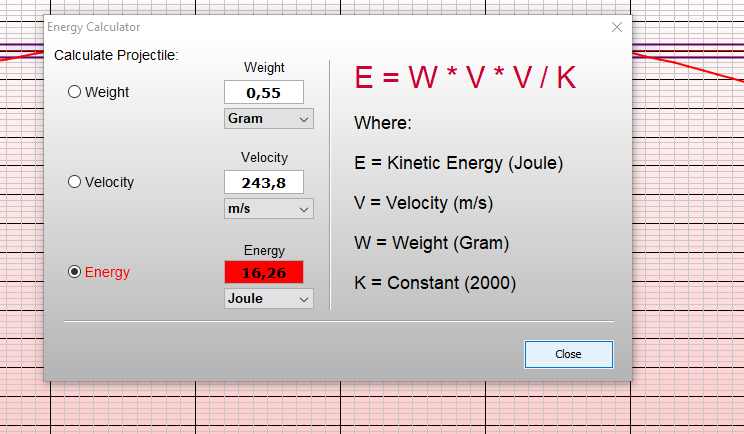This screenshot has width=744, height=434.
Task: Click the Where: label
Action: click(383, 123)
